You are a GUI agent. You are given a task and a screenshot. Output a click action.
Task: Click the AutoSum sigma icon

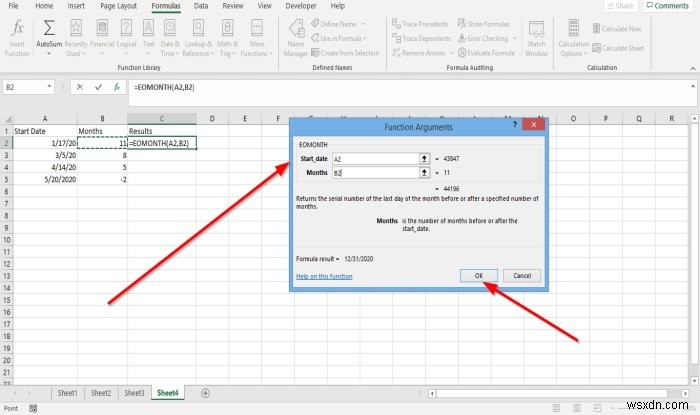pyautogui.click(x=49, y=28)
